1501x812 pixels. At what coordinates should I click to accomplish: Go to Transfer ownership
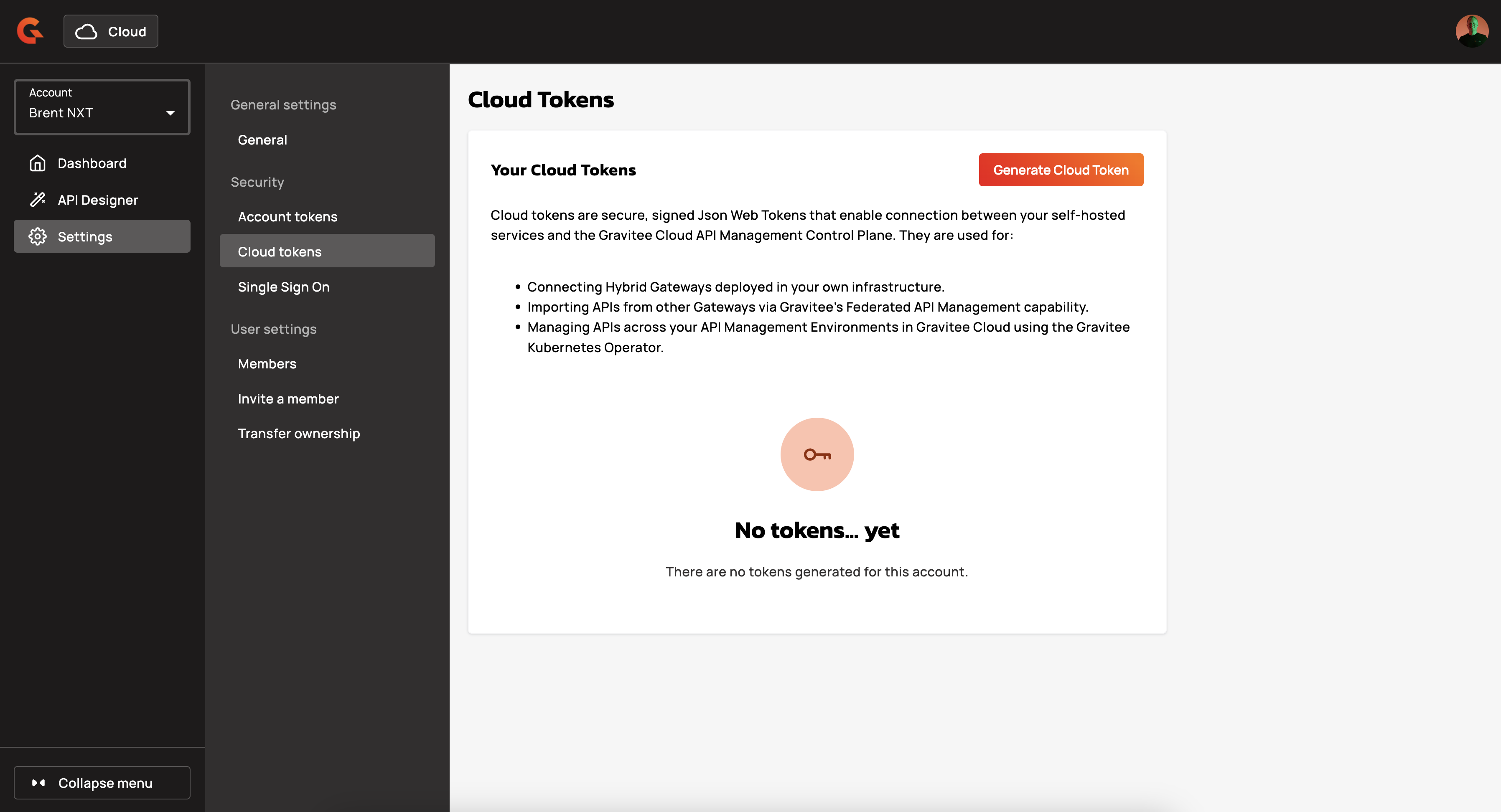(298, 434)
